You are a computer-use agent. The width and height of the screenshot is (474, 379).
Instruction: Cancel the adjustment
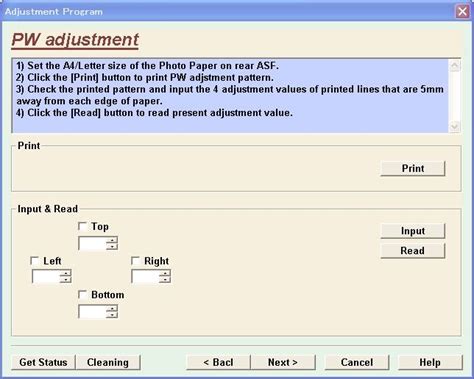pos(357,362)
